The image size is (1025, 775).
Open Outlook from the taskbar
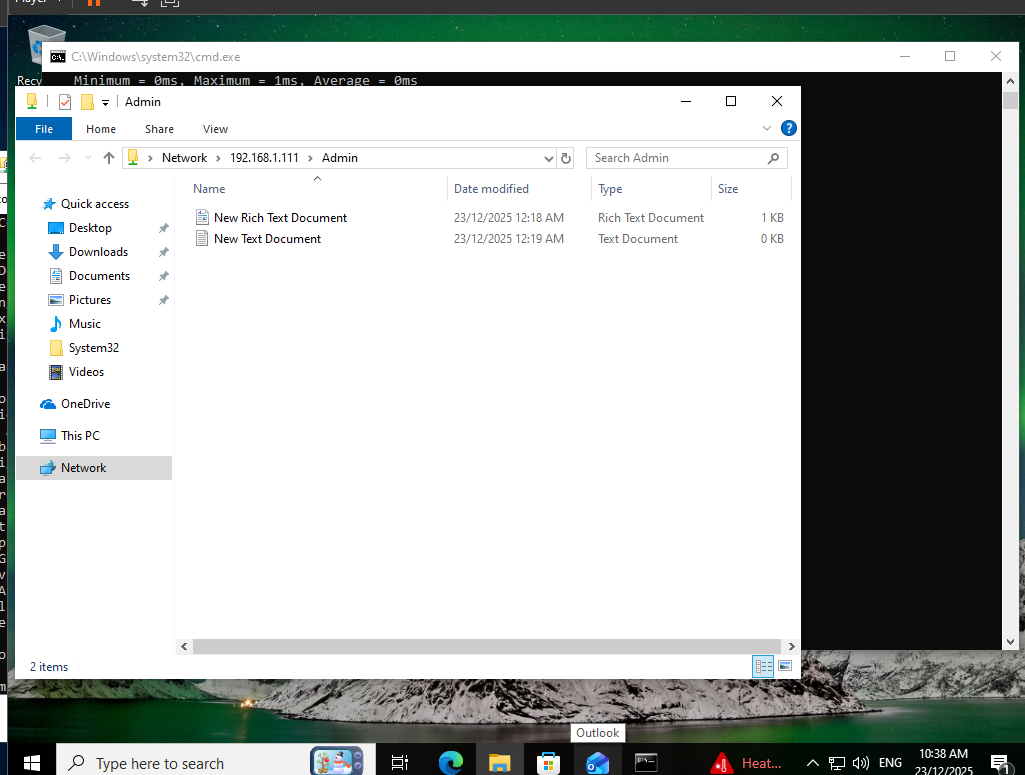pyautogui.click(x=597, y=762)
